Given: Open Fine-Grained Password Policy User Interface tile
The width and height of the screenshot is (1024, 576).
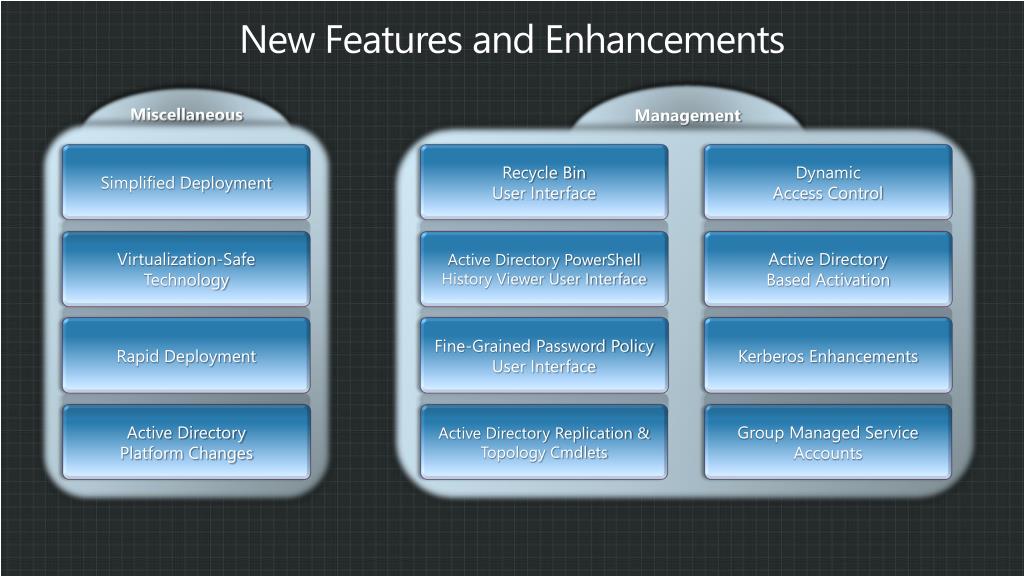Looking at the screenshot, I should click(x=544, y=356).
